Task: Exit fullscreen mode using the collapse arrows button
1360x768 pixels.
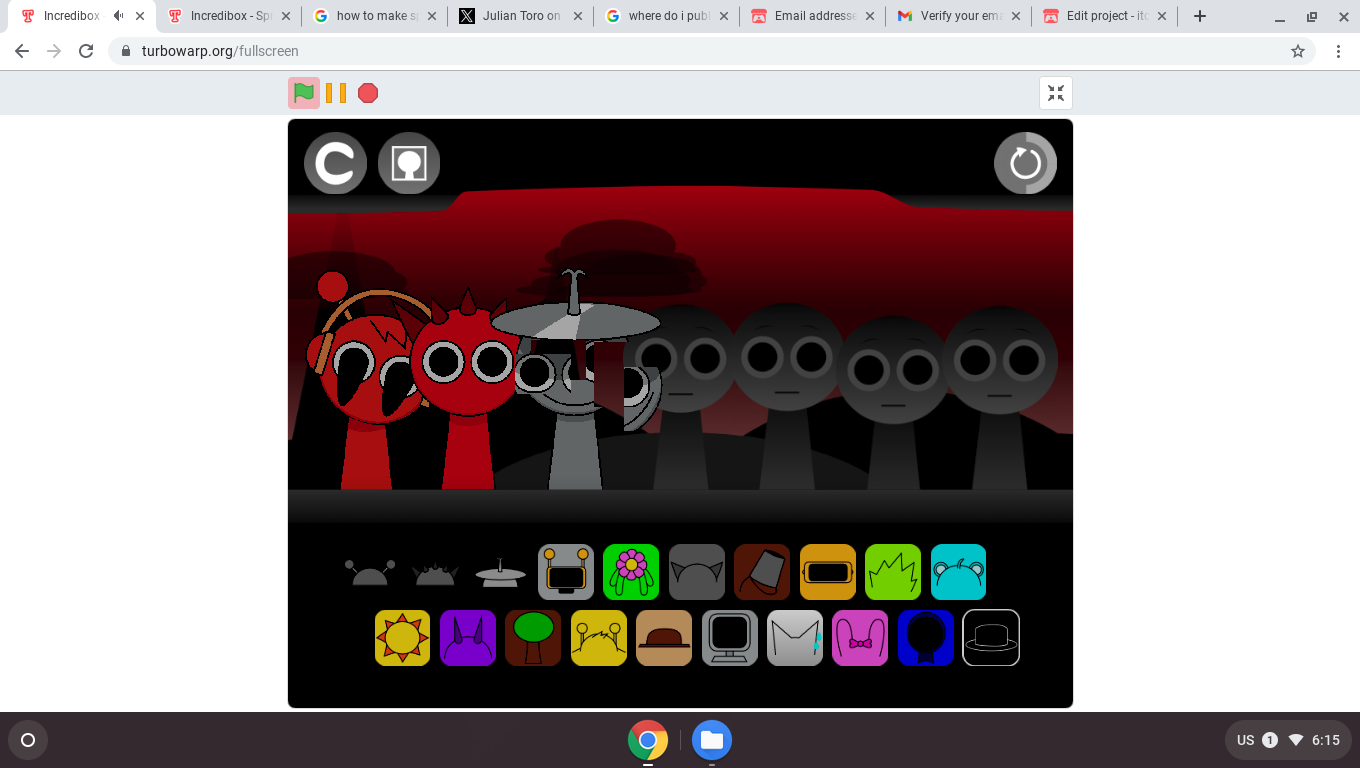Action: (1056, 93)
